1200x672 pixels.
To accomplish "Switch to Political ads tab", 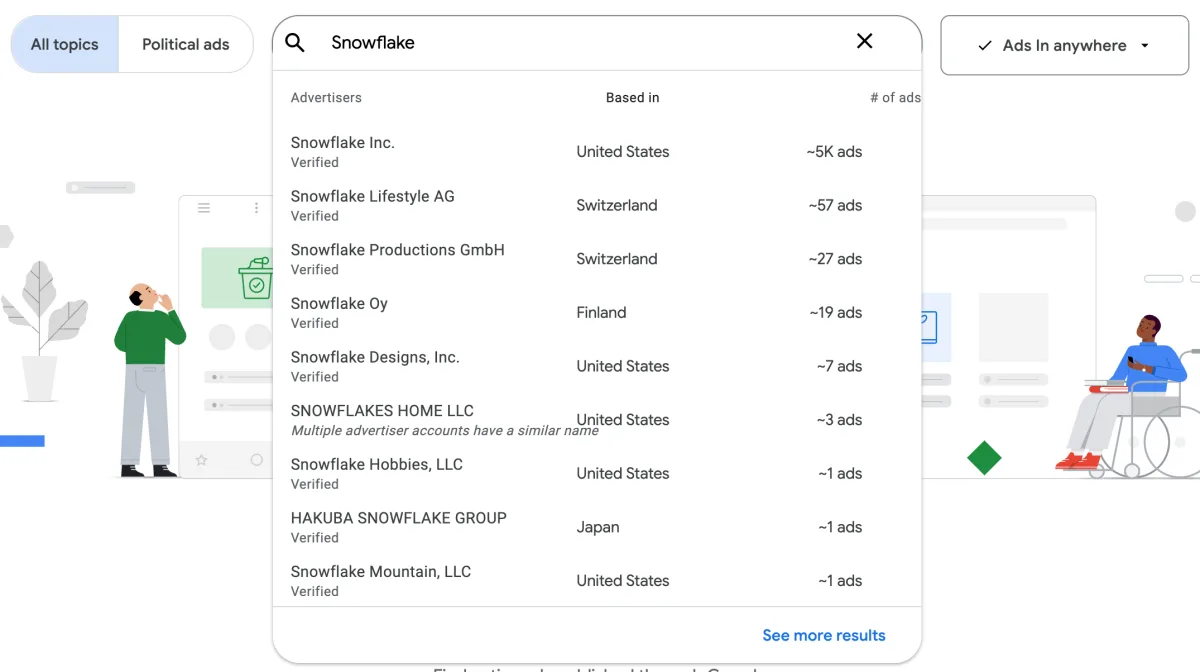I will [186, 44].
